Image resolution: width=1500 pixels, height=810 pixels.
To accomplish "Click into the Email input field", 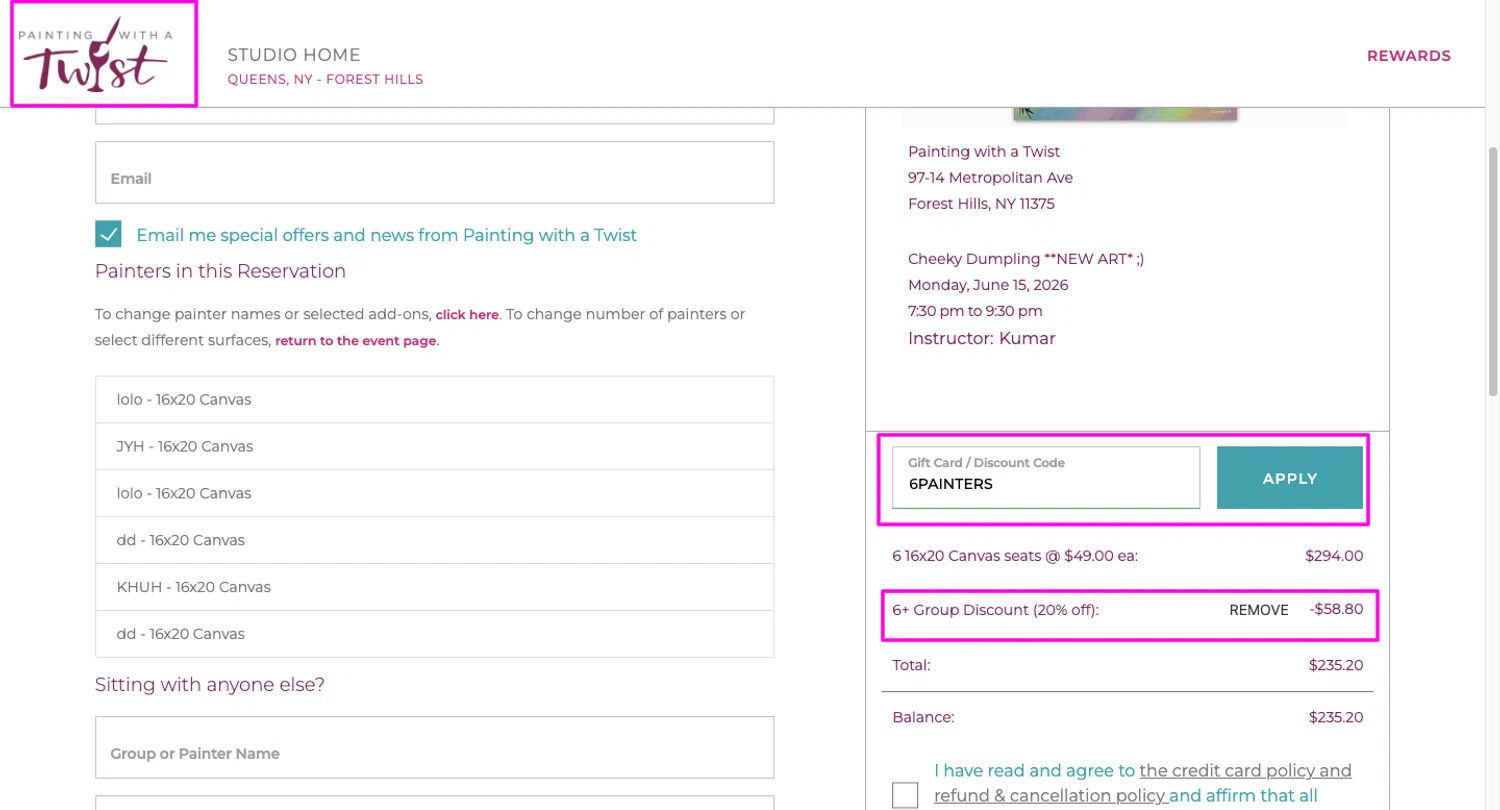I will (x=435, y=172).
